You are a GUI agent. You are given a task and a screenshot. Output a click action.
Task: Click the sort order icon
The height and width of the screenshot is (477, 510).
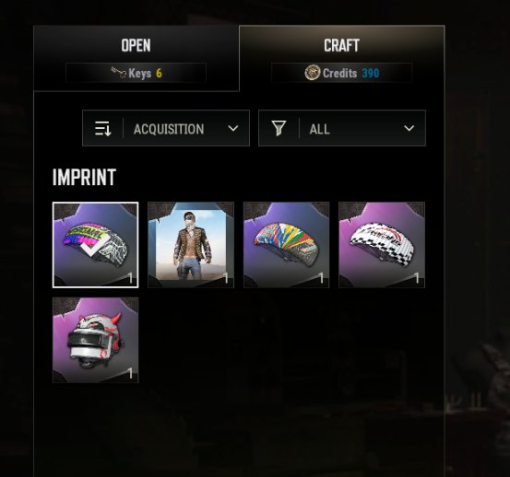click(103, 128)
